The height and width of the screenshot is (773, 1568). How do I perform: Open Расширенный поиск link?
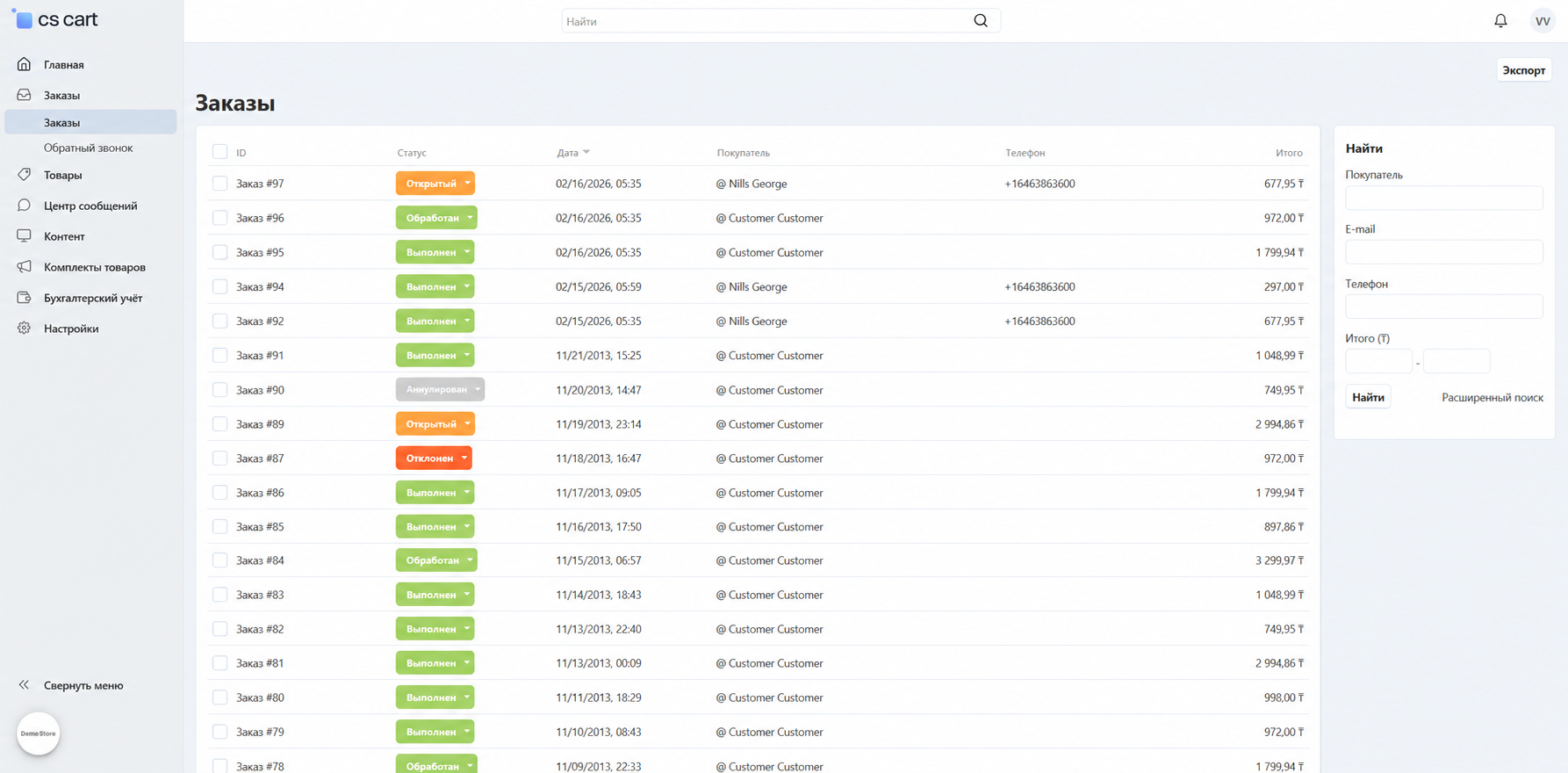click(x=1492, y=397)
